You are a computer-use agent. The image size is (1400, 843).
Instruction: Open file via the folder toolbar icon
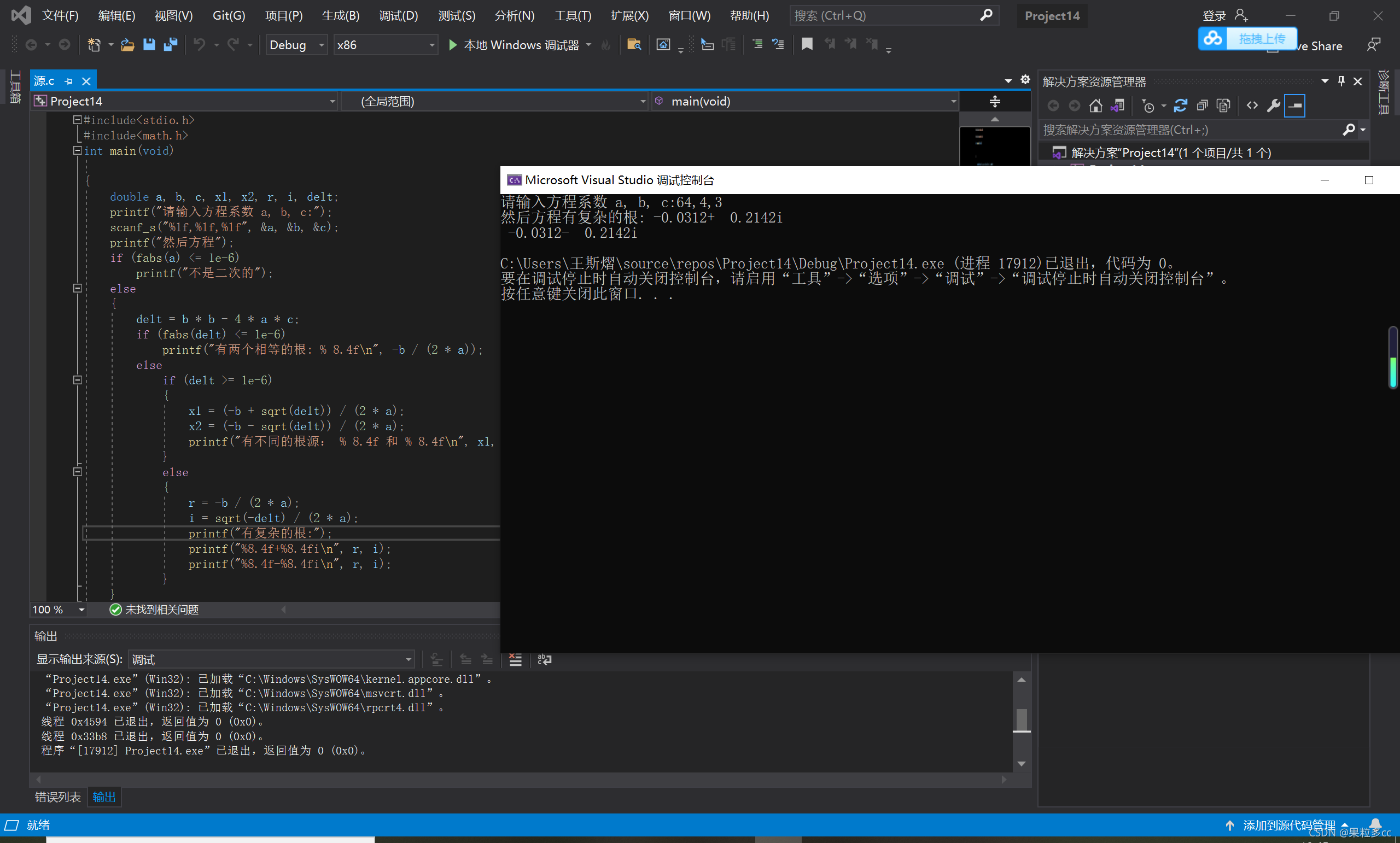(x=127, y=44)
